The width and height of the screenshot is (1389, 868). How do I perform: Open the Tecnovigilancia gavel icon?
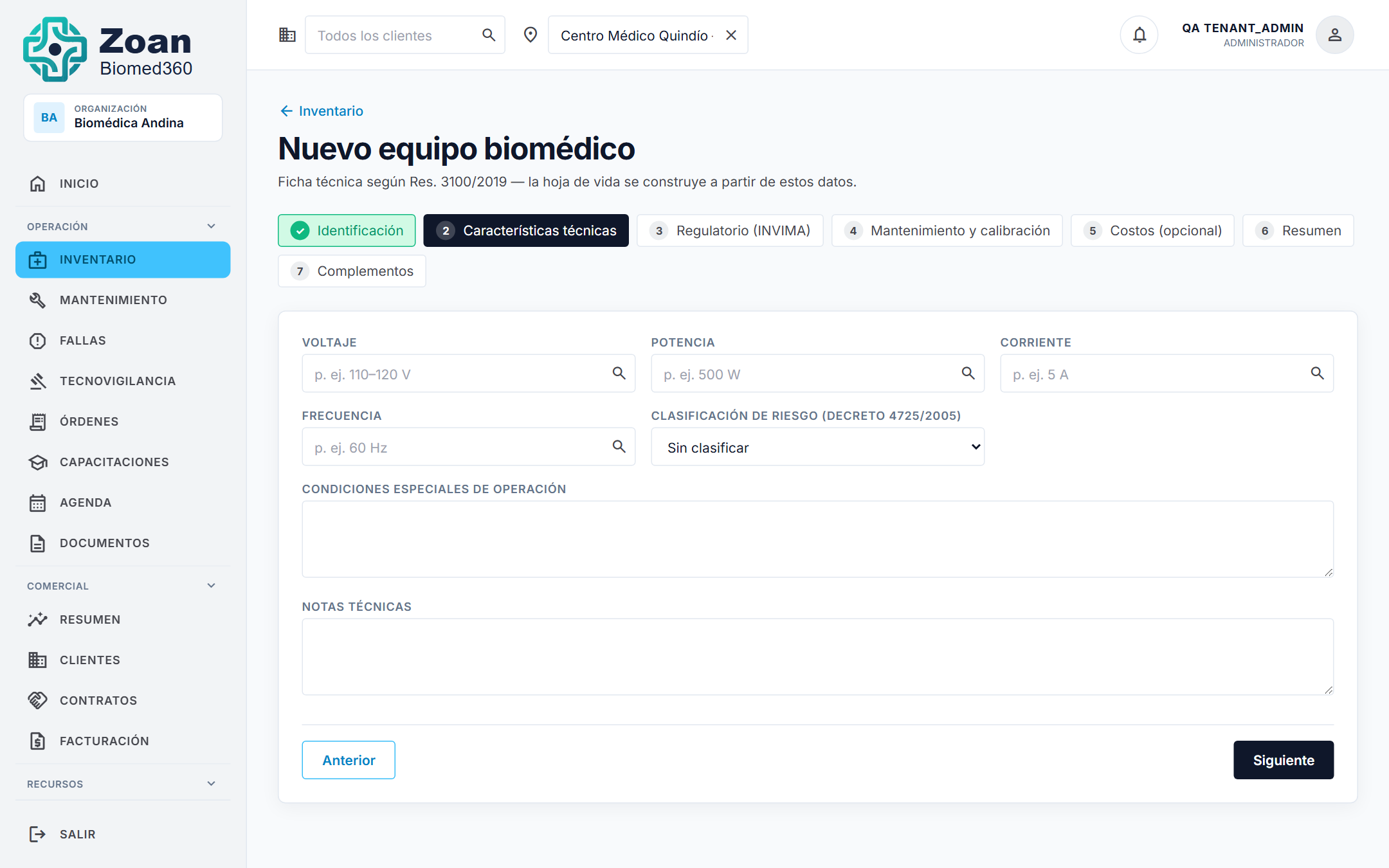pos(38,381)
